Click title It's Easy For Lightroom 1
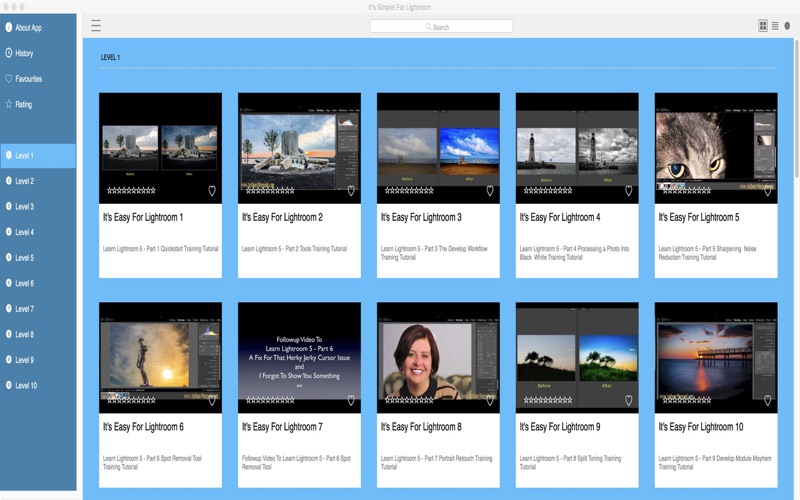The height and width of the screenshot is (500, 800). [x=143, y=217]
